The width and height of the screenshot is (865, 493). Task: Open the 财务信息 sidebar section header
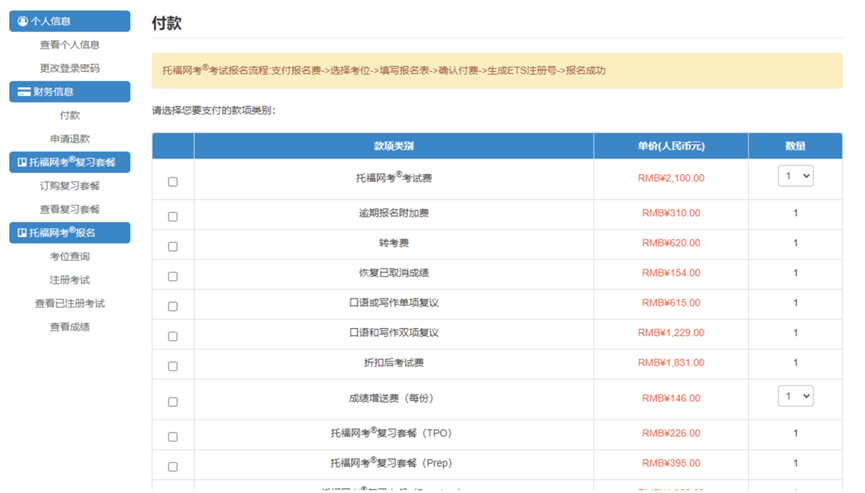70,92
